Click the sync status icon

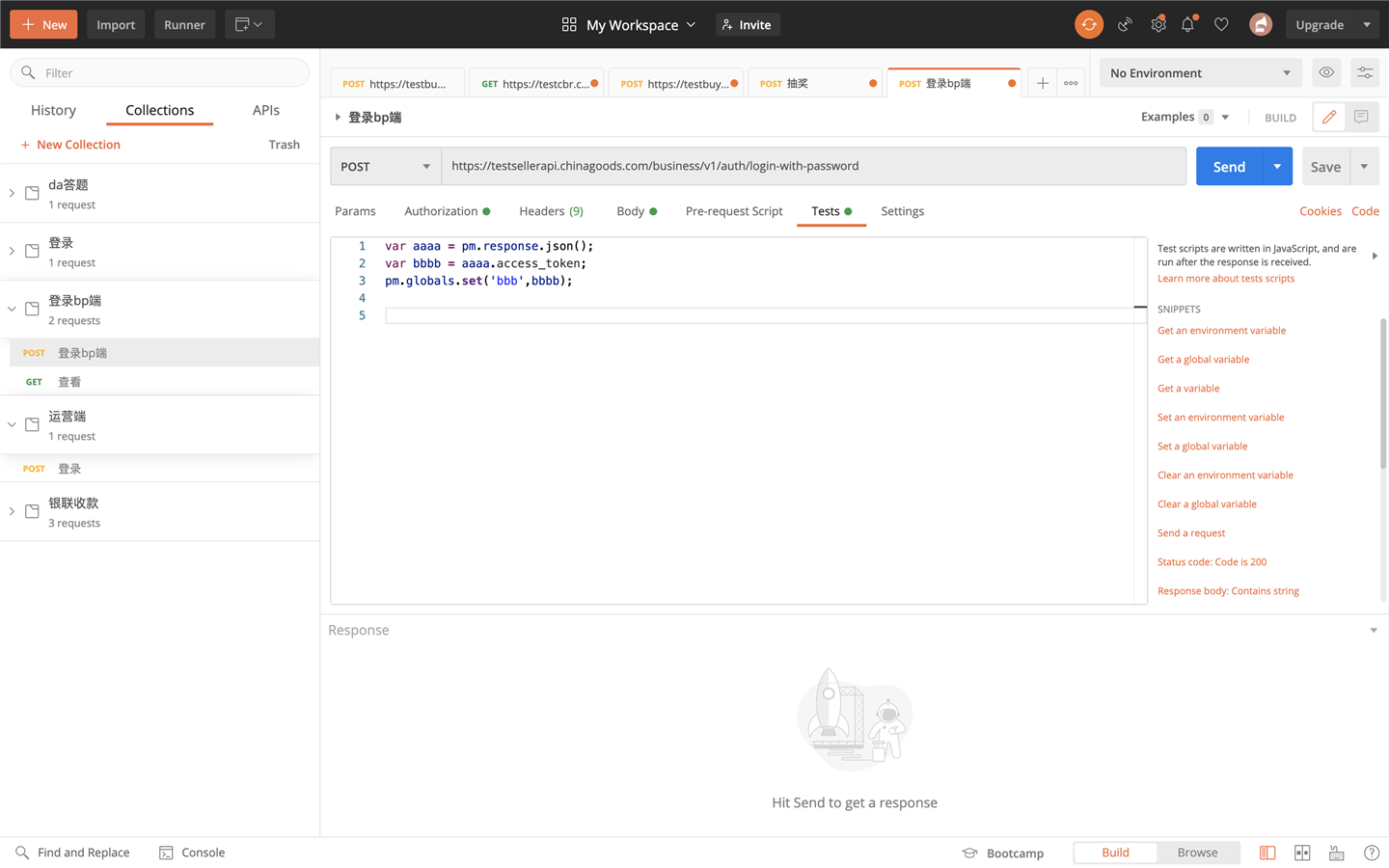point(1089,25)
